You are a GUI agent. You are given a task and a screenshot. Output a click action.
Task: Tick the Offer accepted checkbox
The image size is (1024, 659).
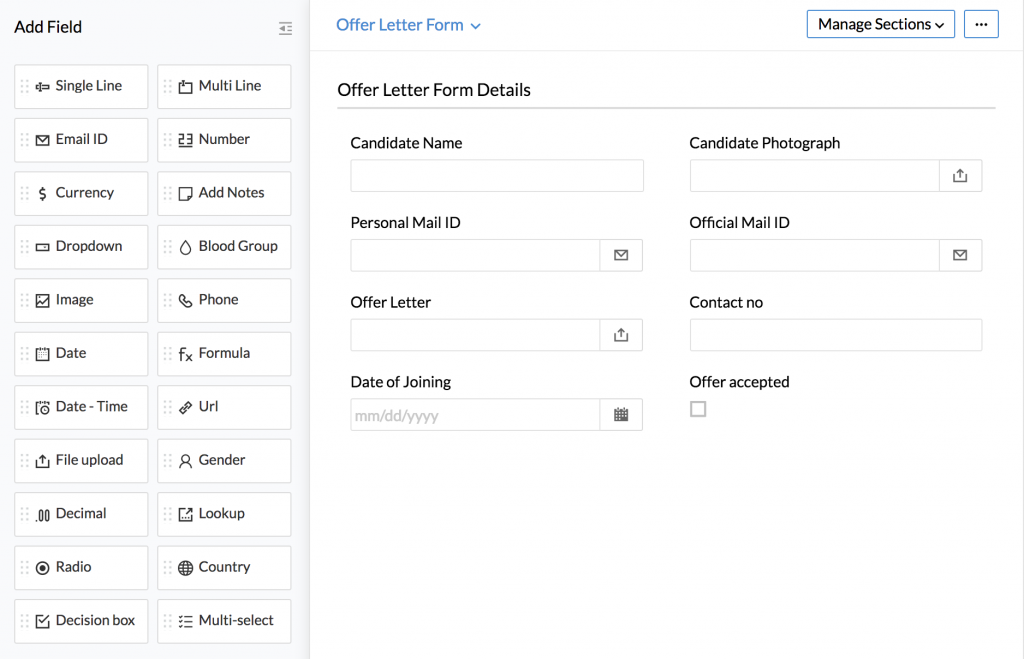pos(698,409)
